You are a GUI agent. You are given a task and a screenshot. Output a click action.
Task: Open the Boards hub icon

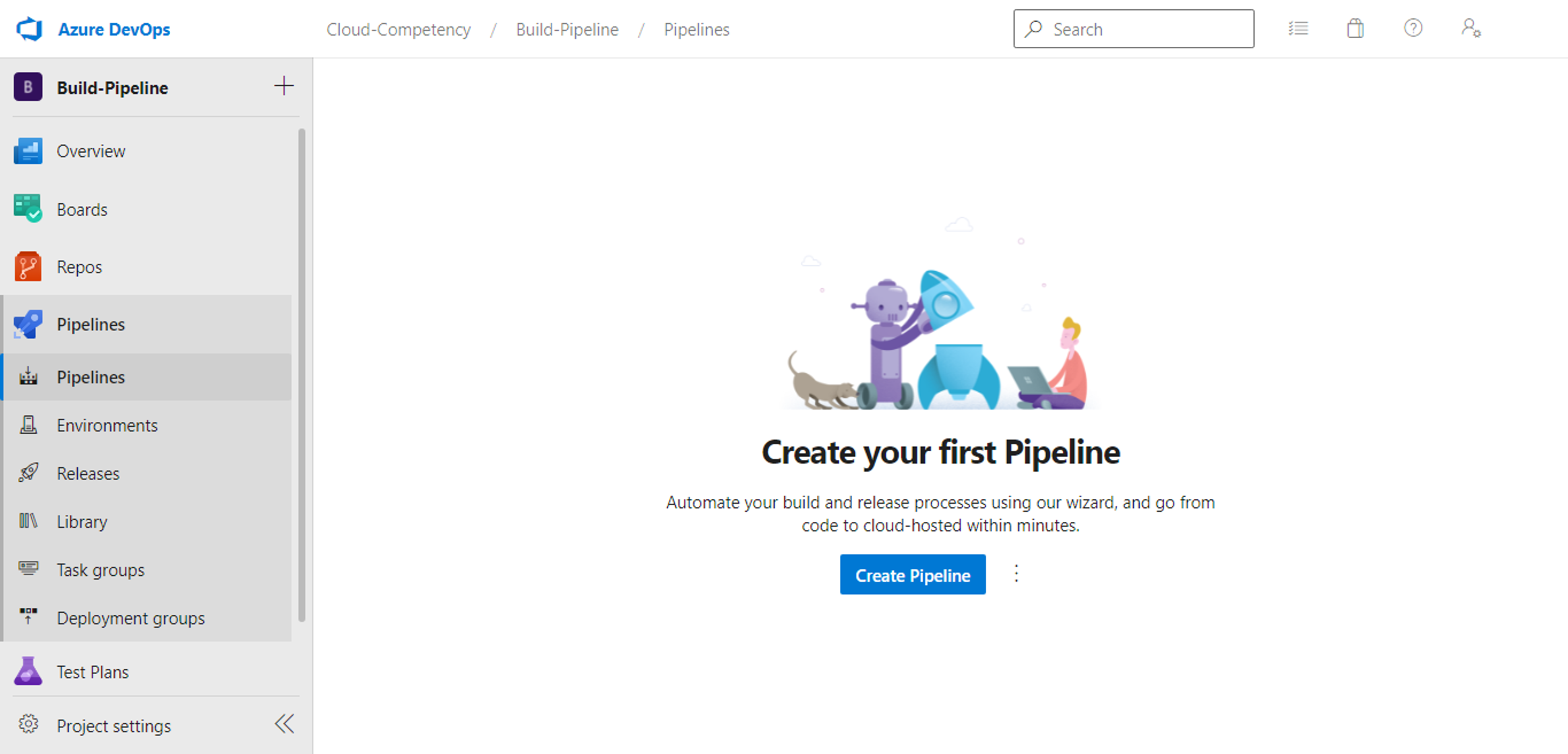point(28,209)
